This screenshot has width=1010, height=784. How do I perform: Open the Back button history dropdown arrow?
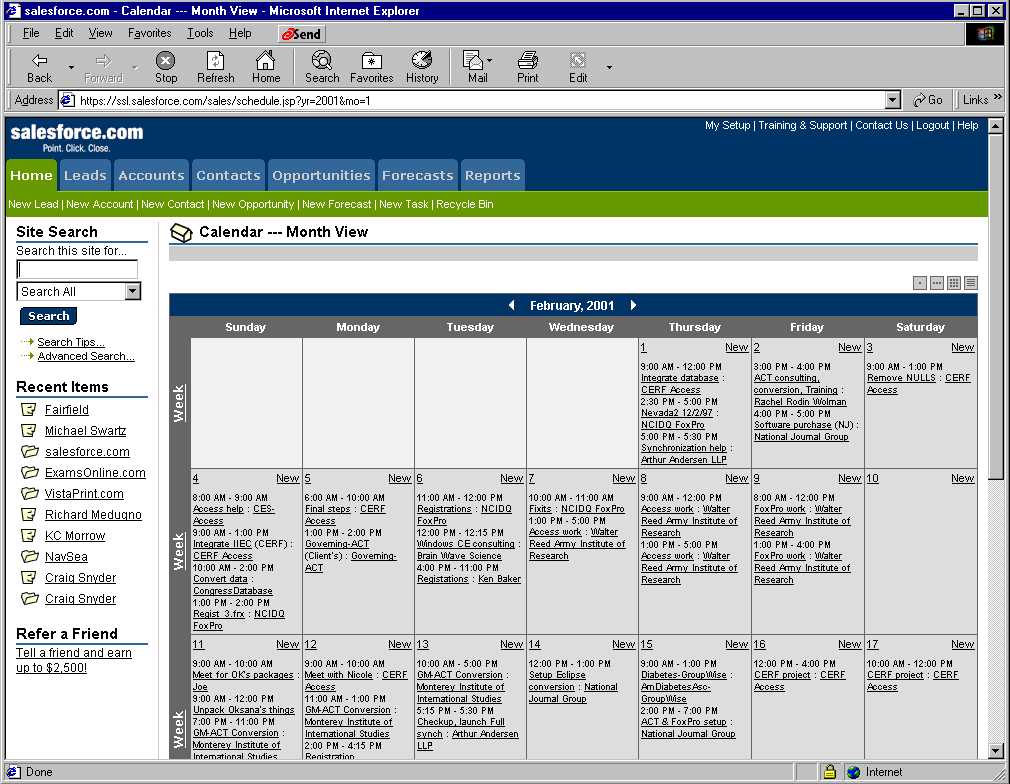click(x=71, y=67)
